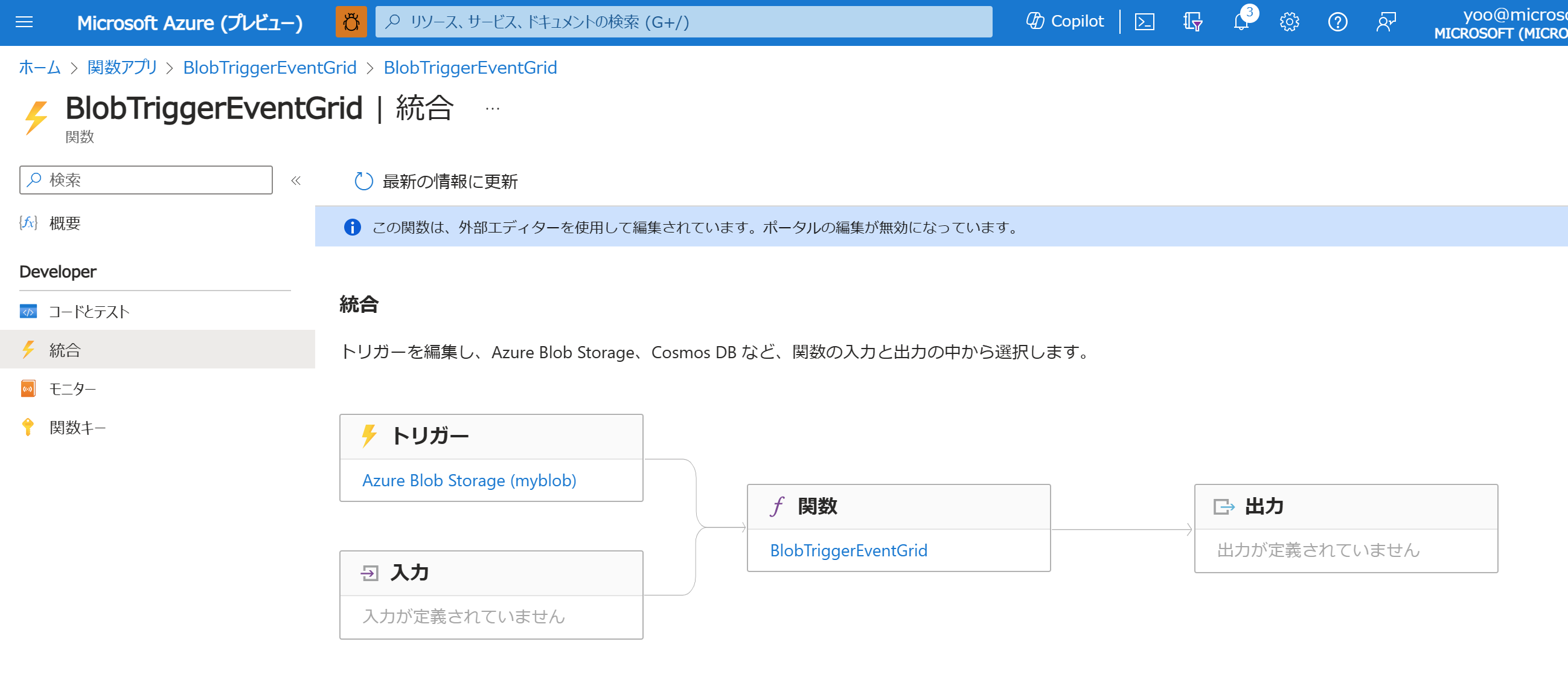Open the help pane with the question mark icon
Viewport: 1568px width, 685px height.
(x=1337, y=22)
